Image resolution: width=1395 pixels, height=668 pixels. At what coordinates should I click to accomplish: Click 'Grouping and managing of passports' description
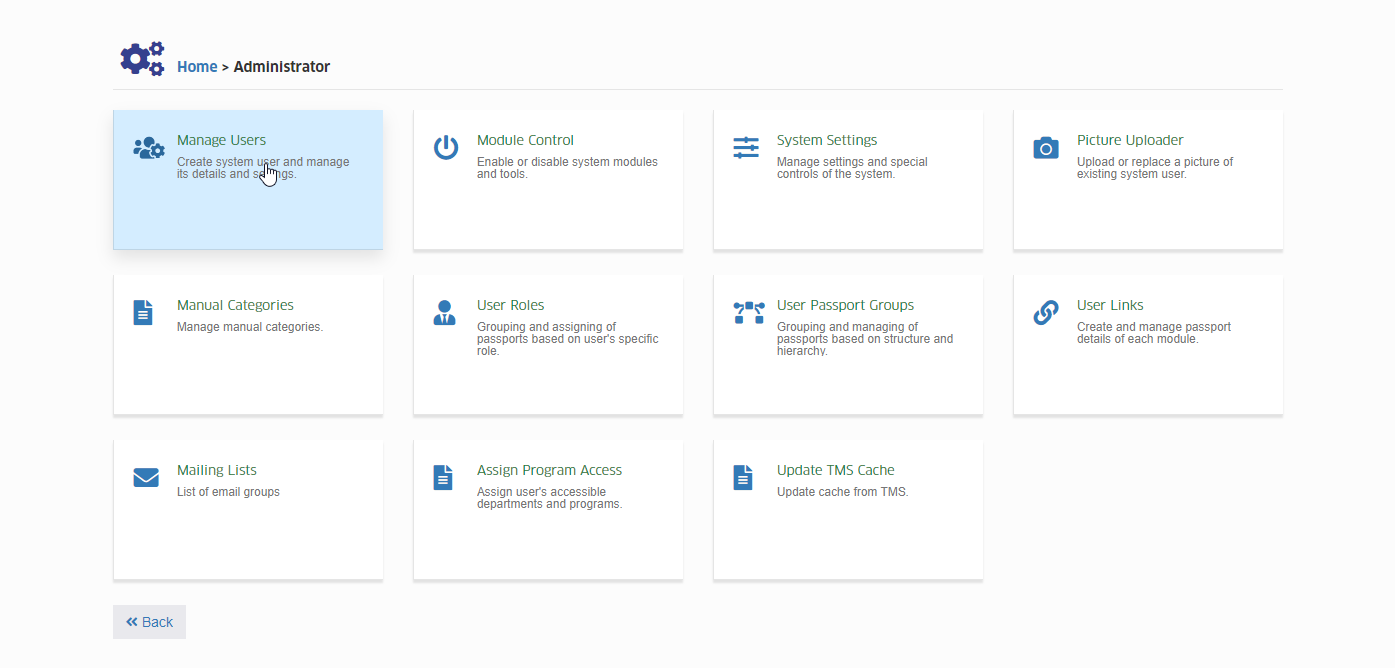865,339
